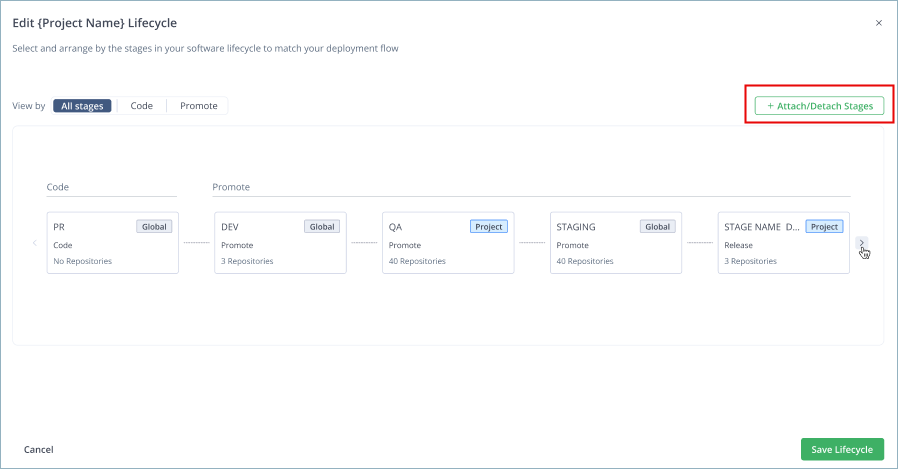Click the Save Lifecycle button
Screen dimensions: 898x469
pyautogui.click(x=842, y=450)
